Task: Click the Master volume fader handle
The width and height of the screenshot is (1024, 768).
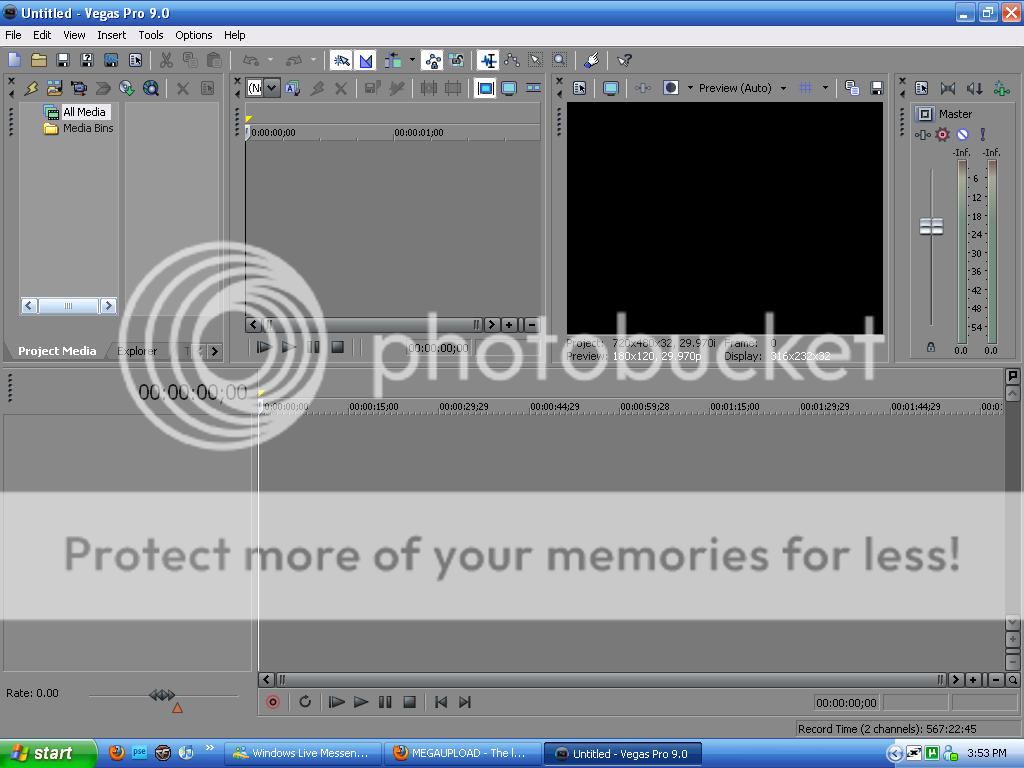Action: pos(931,227)
